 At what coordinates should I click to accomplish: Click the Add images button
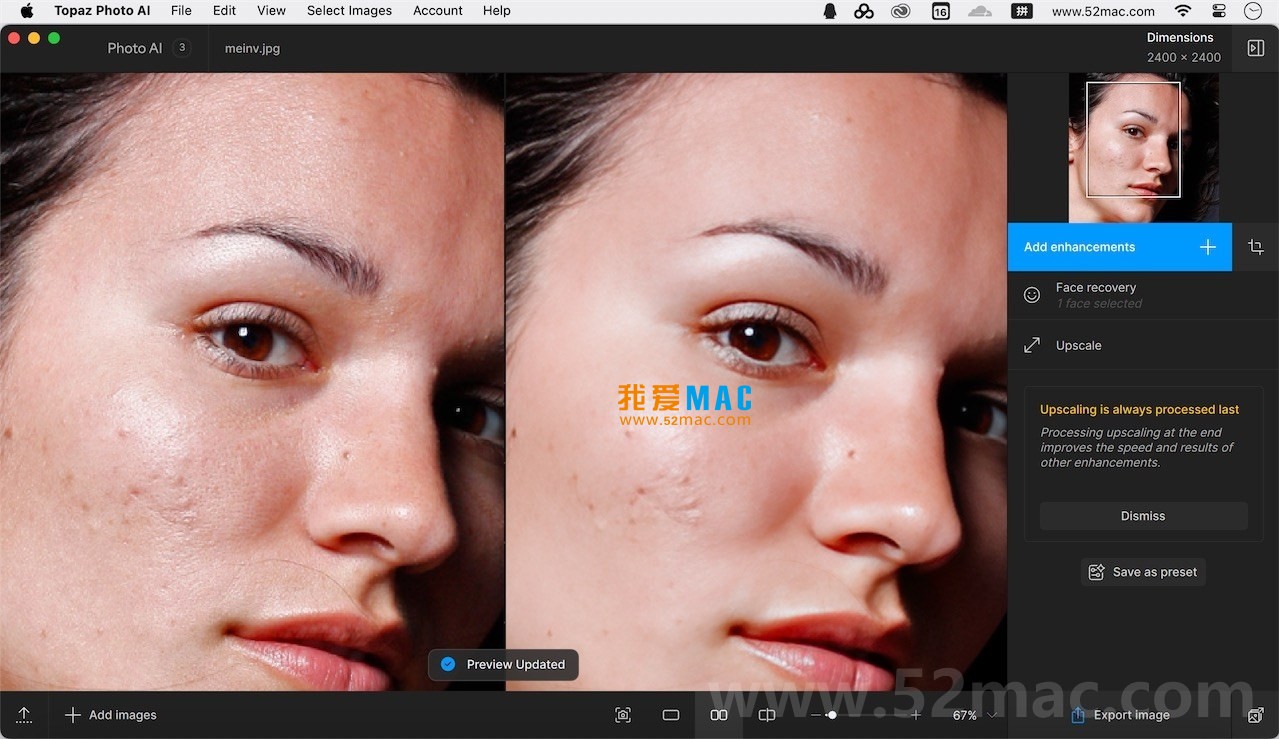point(111,715)
